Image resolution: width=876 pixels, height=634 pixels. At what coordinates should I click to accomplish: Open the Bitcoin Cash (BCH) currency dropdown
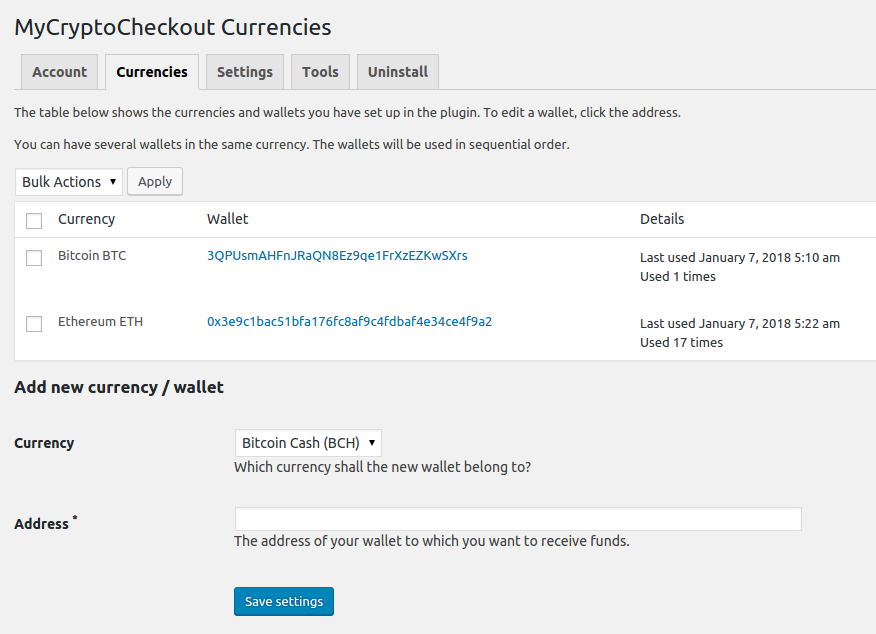tap(308, 443)
